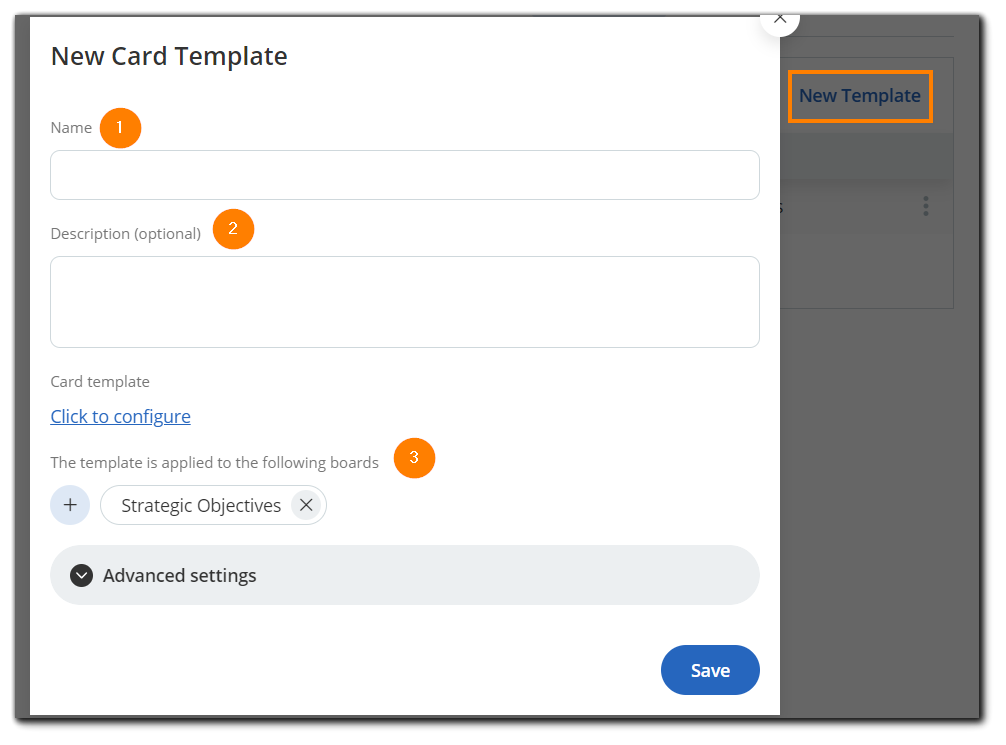
Task: Click the Card template label
Action: coord(100,381)
